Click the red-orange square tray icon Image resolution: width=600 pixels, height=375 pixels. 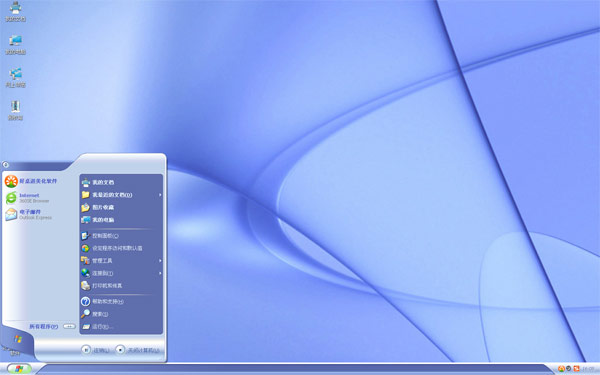[576, 368]
